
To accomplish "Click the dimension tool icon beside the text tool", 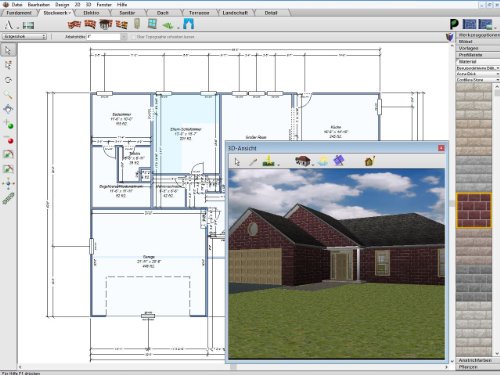I will coord(28,25).
